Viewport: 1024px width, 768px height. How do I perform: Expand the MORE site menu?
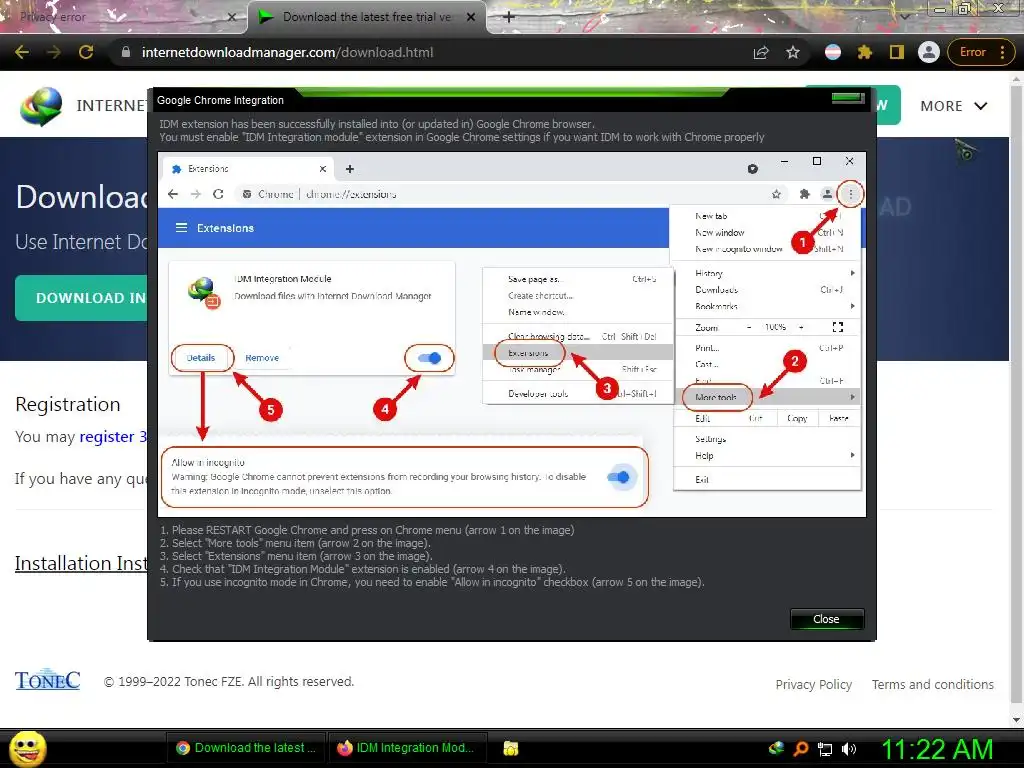point(953,106)
